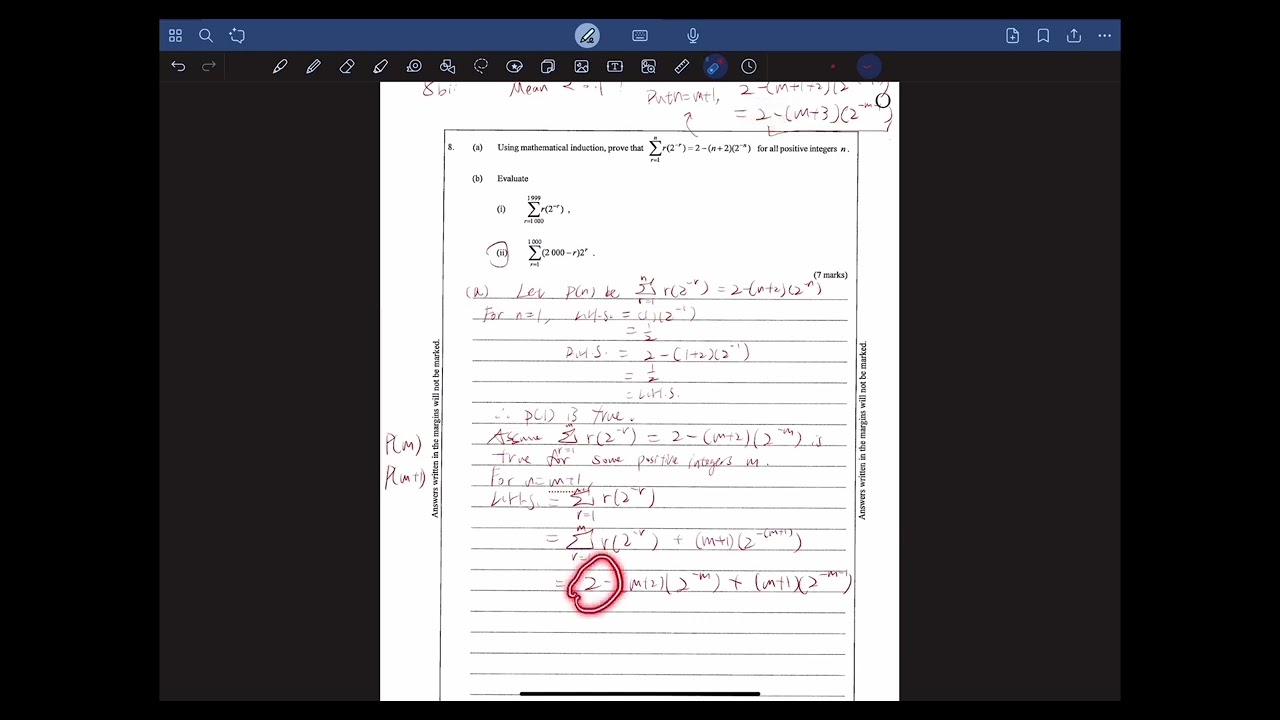Redo the undone action

click(209, 66)
